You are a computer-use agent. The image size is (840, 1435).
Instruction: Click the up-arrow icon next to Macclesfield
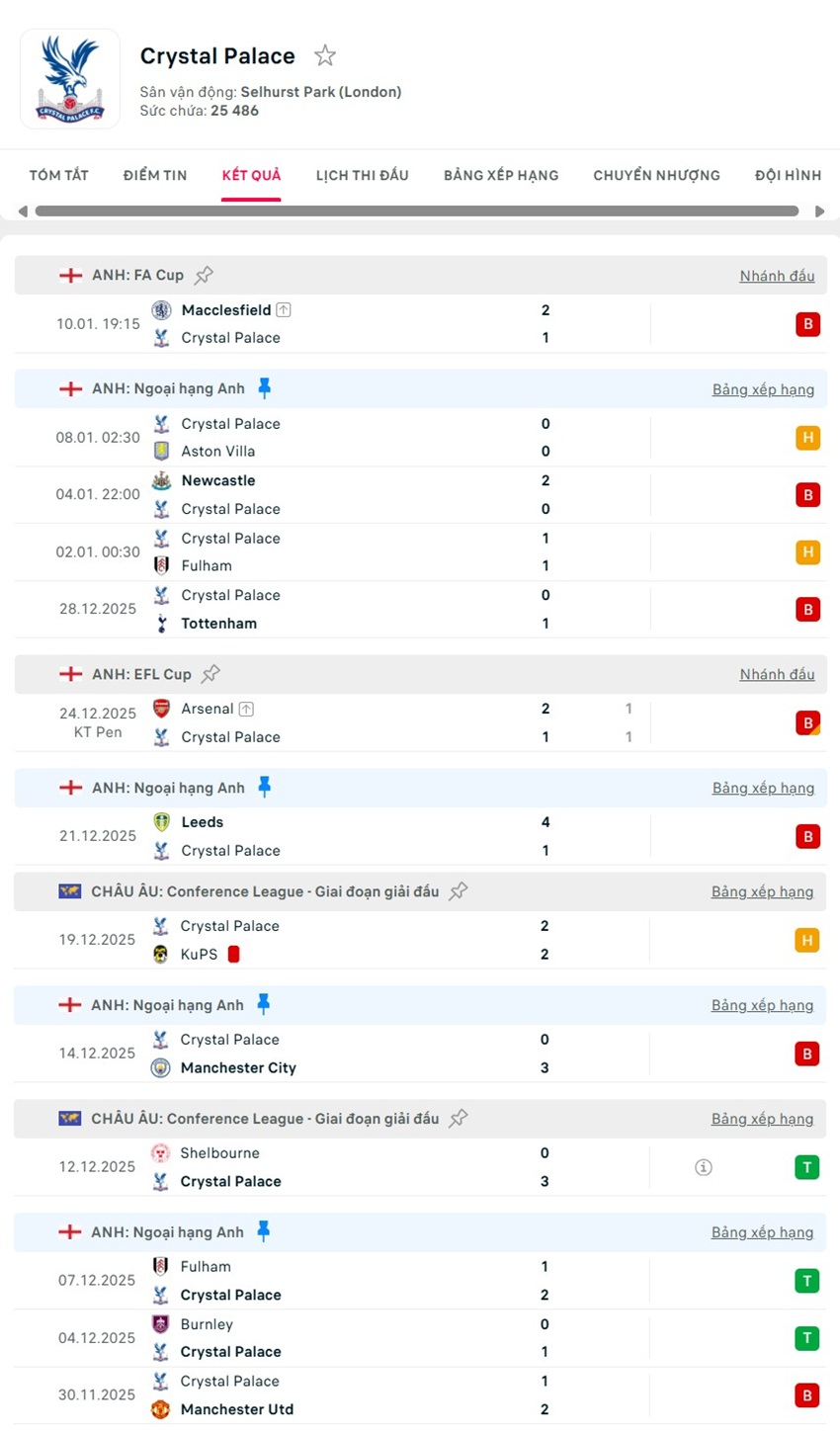click(284, 309)
